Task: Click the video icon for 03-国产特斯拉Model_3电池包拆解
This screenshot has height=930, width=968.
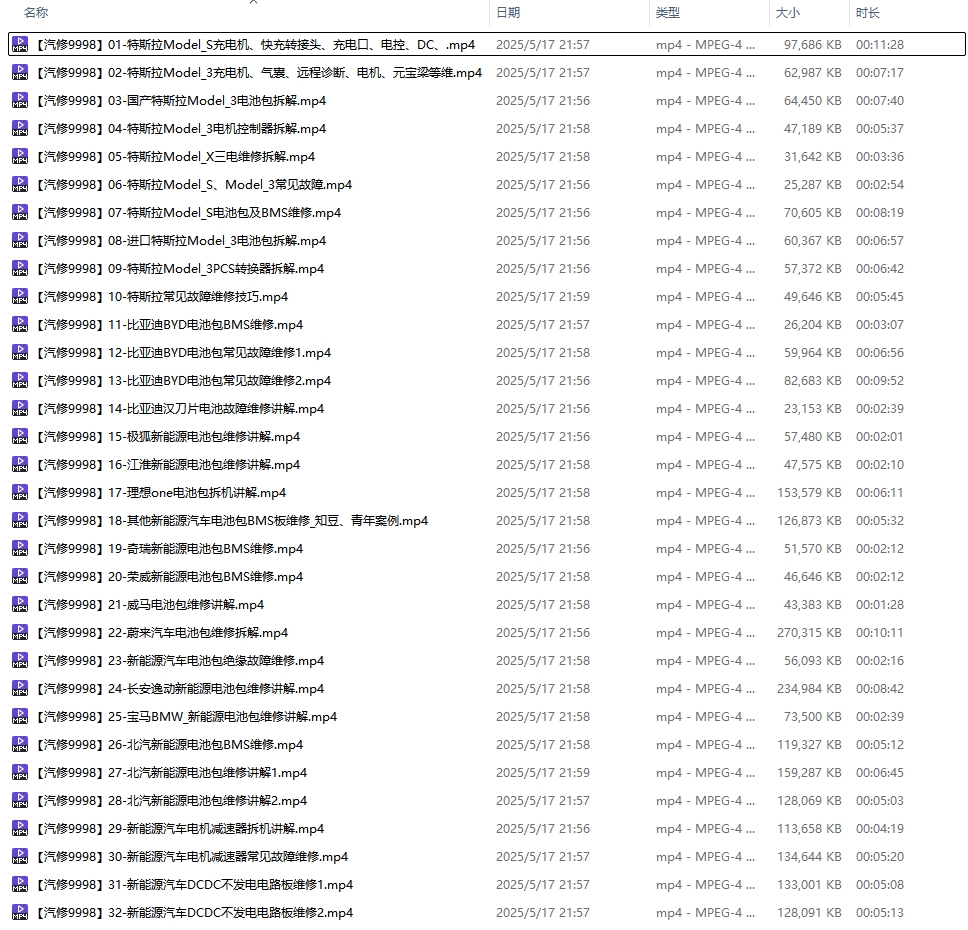Action: click(x=20, y=101)
